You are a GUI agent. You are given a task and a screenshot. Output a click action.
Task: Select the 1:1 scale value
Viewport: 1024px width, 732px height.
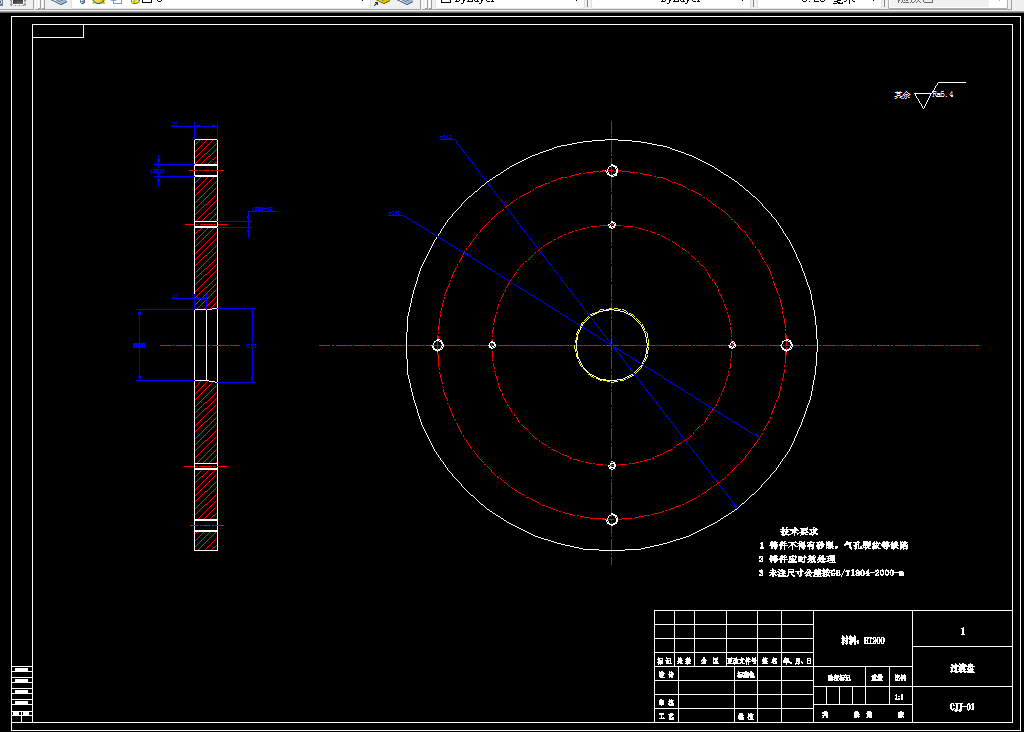[899, 697]
